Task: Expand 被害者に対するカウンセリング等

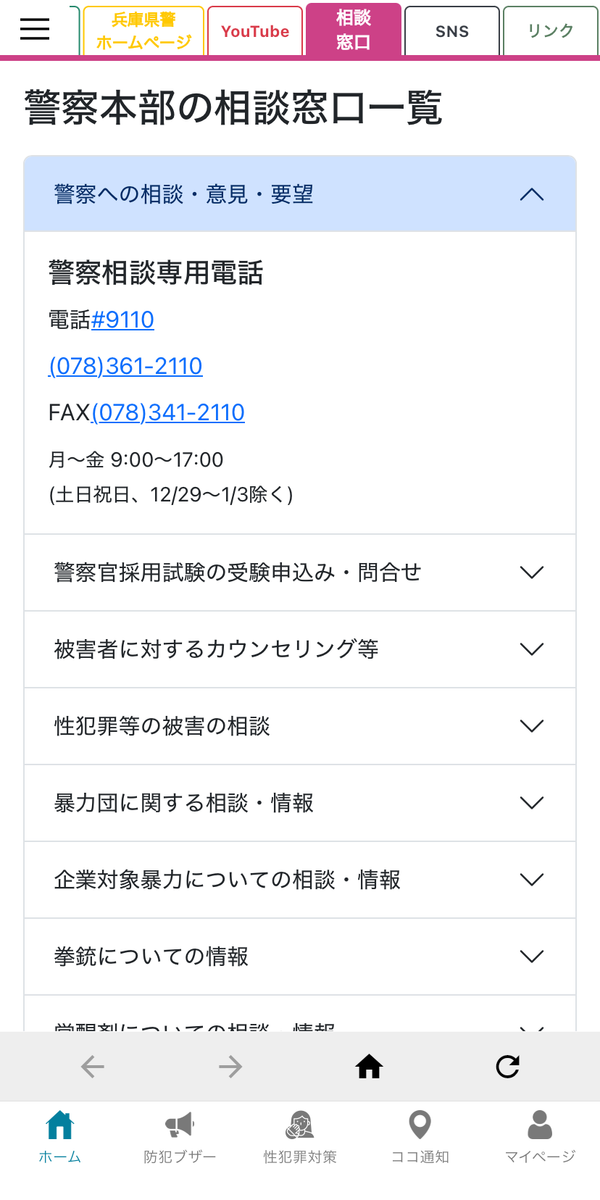Action: tap(300, 649)
